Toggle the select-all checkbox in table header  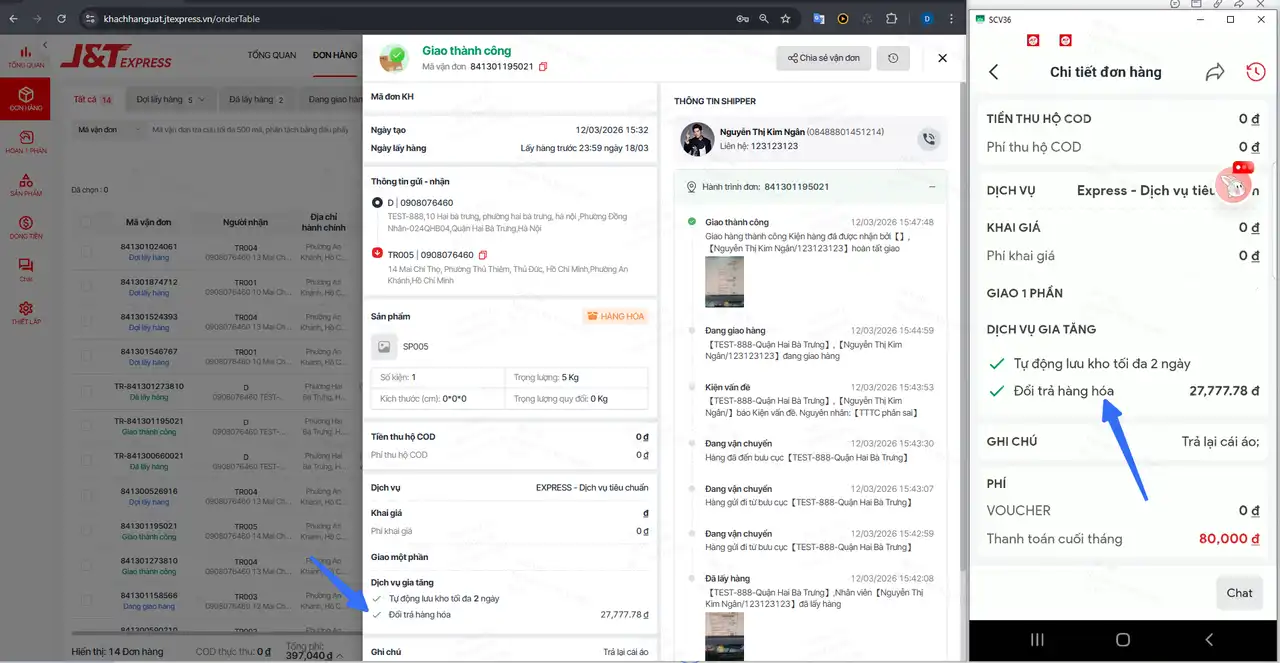click(x=86, y=222)
